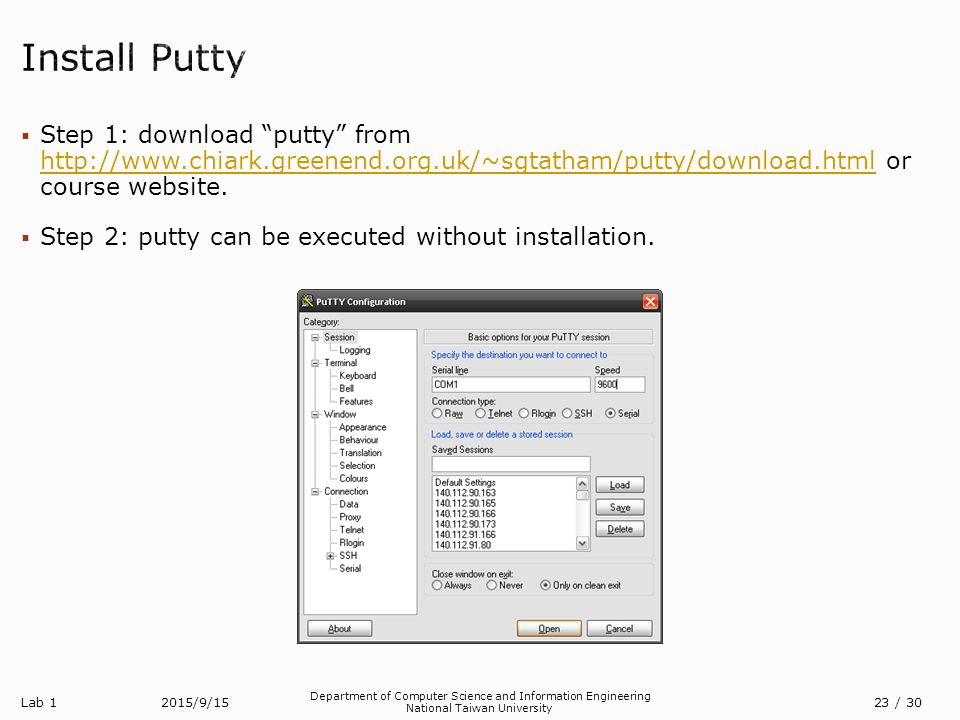This screenshot has height=720, width=960.
Task: Click the Serial line field containing COM1
Action: [x=511, y=384]
